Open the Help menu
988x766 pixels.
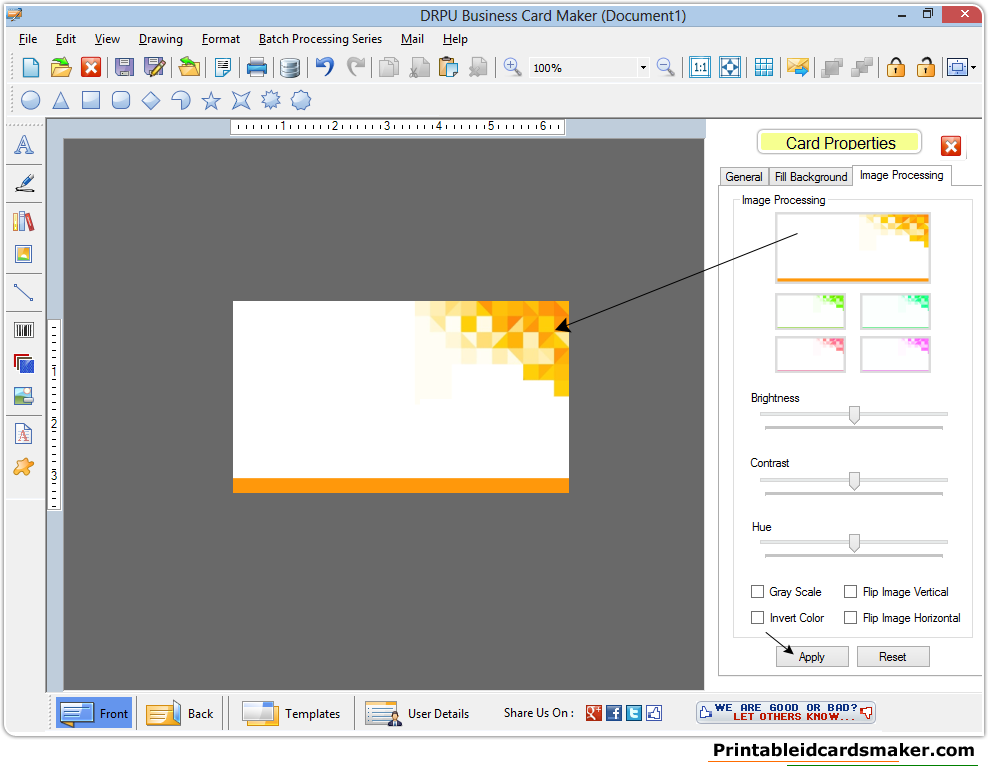coord(455,39)
